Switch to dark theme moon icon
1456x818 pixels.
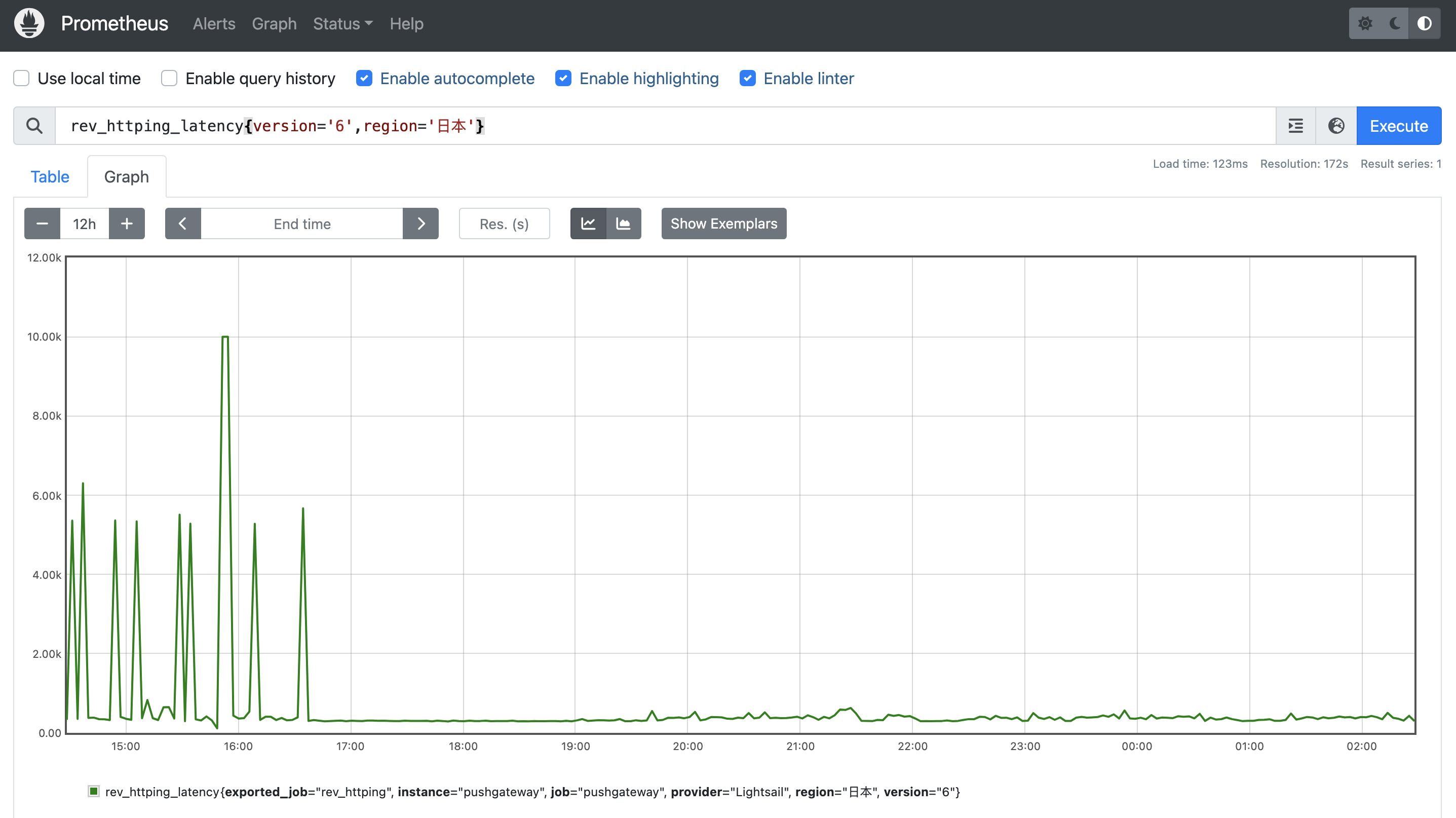coord(1394,23)
